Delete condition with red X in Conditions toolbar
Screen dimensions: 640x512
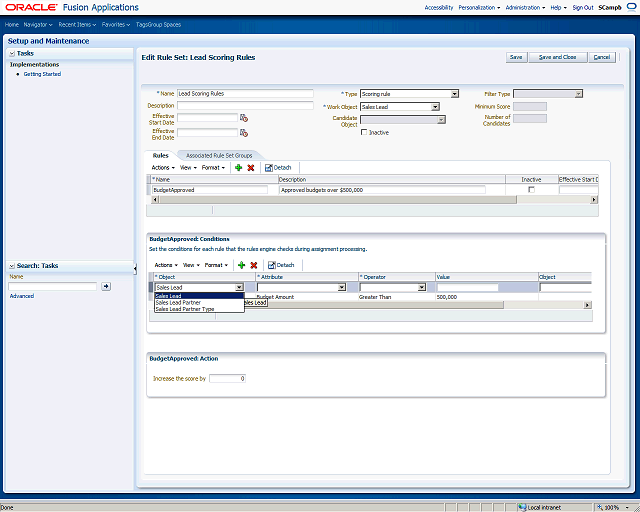pos(253,265)
